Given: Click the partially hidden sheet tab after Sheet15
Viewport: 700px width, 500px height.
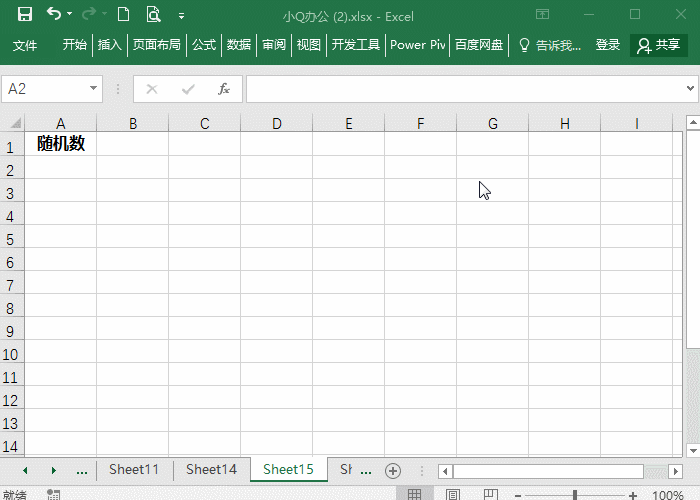Looking at the screenshot, I should [346, 469].
